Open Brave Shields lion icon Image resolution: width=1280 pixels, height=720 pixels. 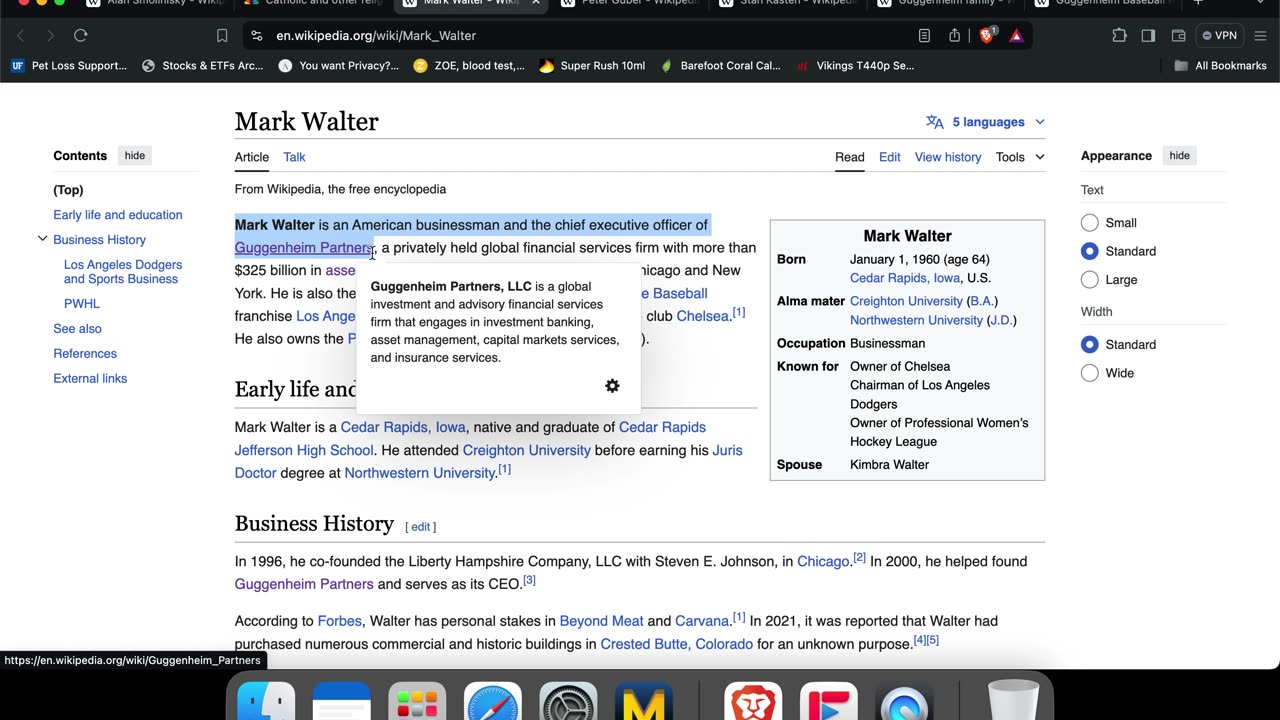point(987,35)
